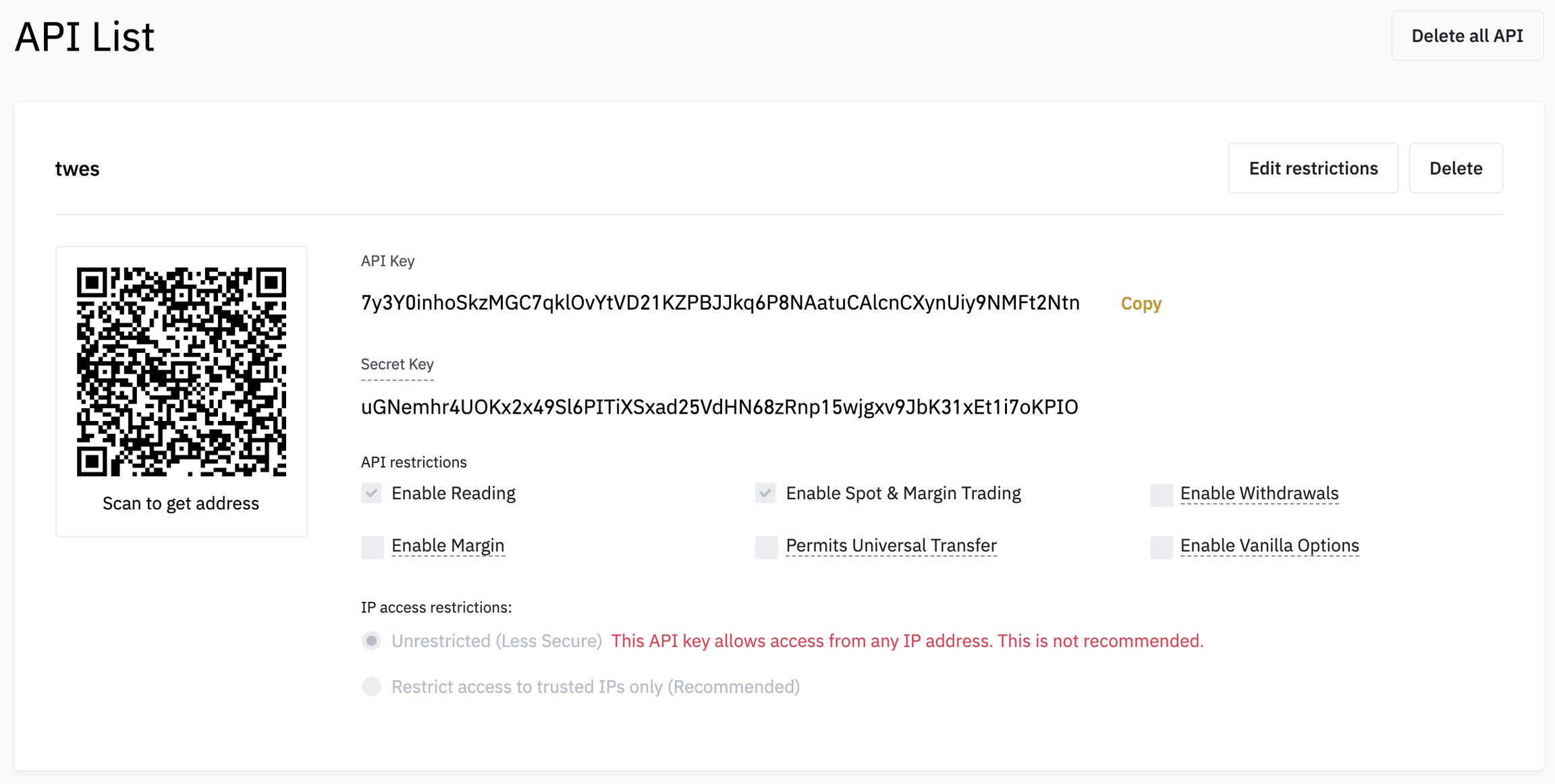The image size is (1555, 784).
Task: Select Unrestricted (Less Secure) radio option
Action: (x=372, y=641)
